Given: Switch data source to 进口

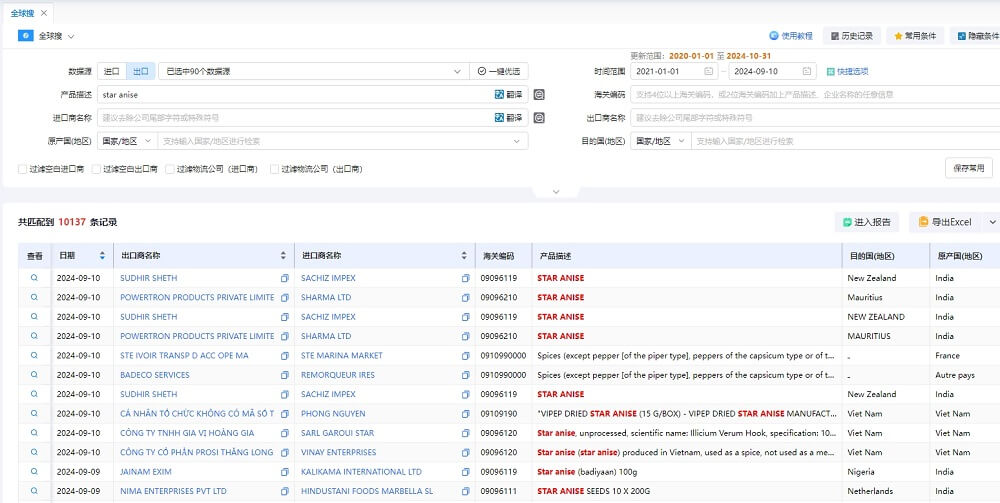Looking at the screenshot, I should (112, 71).
